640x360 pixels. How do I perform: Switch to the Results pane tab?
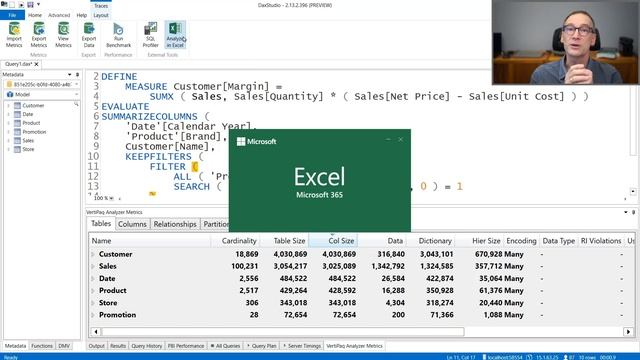pyautogui.click(x=118, y=346)
